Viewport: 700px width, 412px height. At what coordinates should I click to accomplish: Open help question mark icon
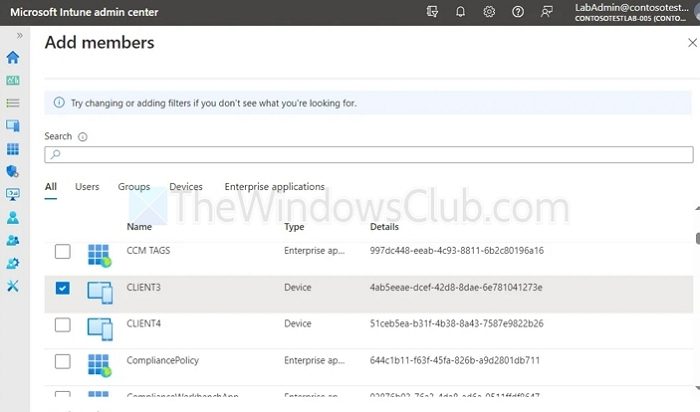(518, 12)
